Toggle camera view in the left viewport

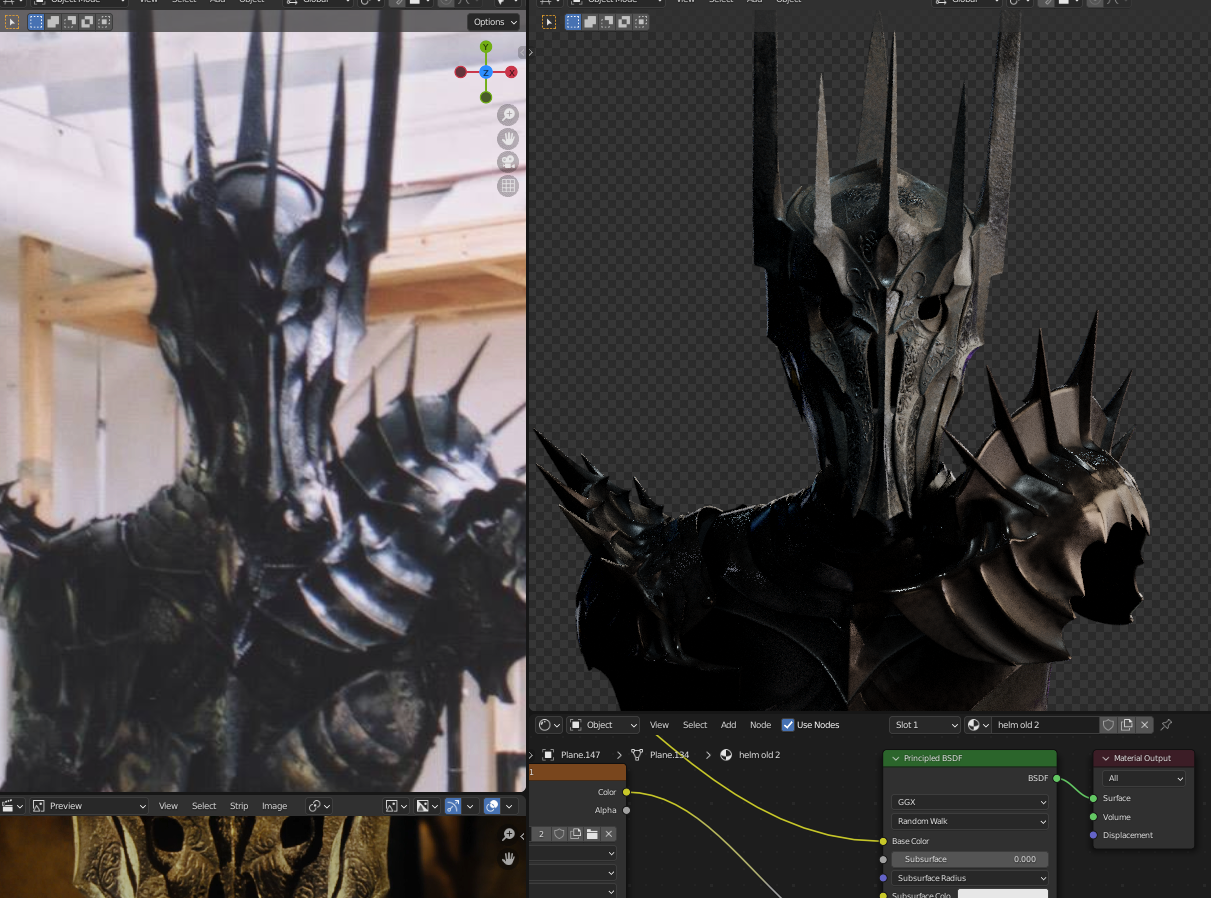click(x=509, y=162)
